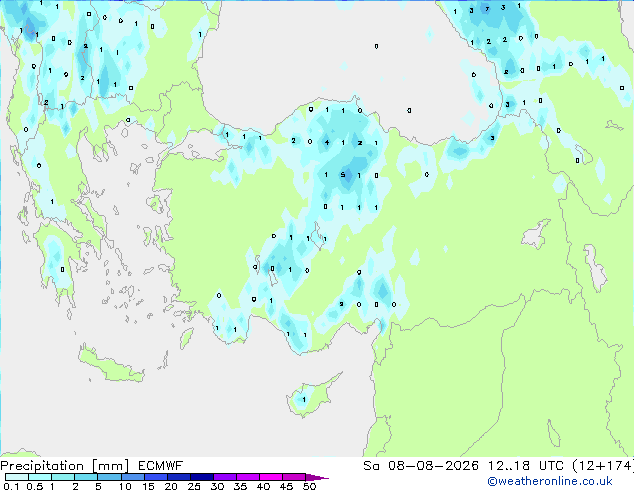The width and height of the screenshot is (634, 490).
Task: Click the 'Precipitation [mm]' title text
Action: [64, 466]
